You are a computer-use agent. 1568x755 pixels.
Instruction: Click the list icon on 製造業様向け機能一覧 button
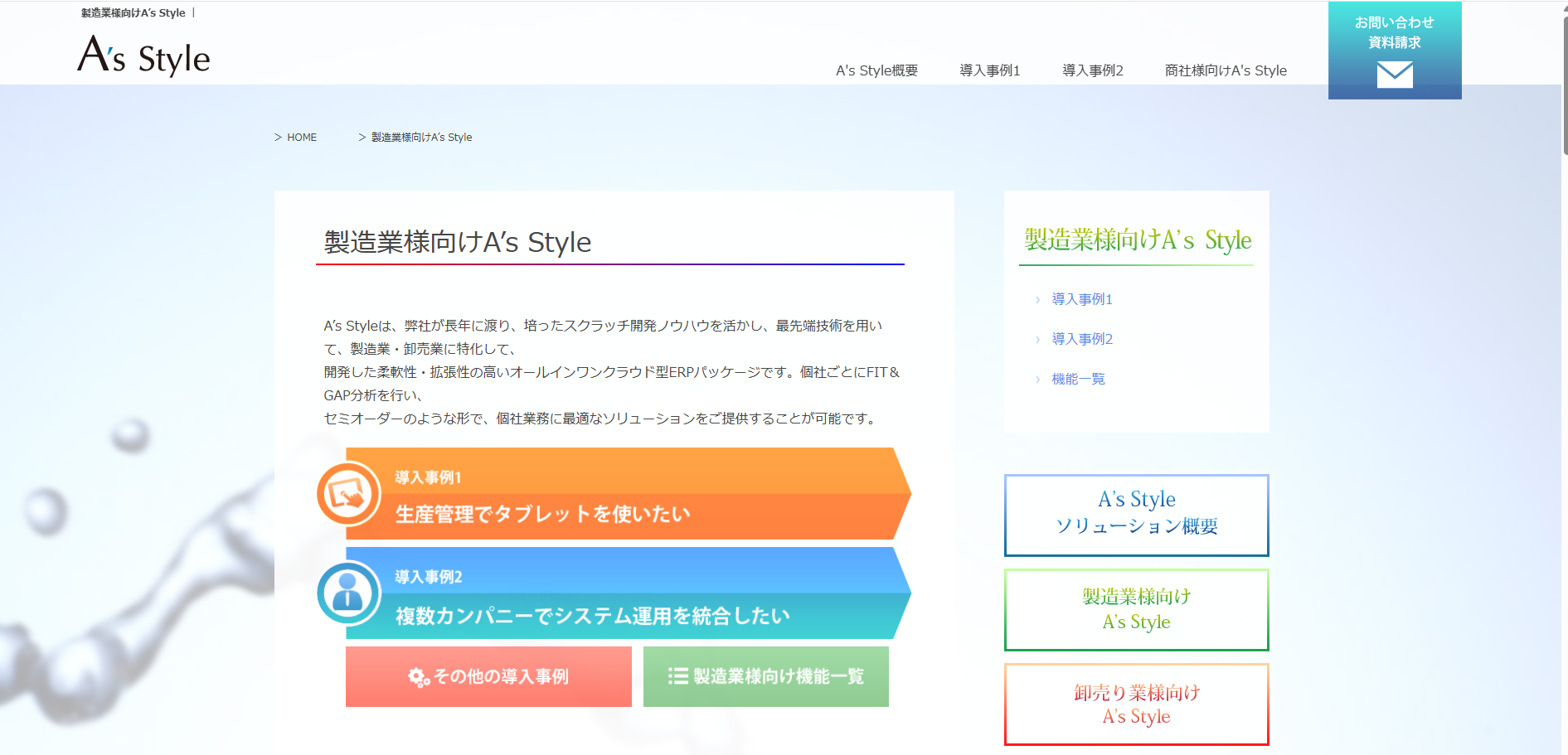[677, 676]
